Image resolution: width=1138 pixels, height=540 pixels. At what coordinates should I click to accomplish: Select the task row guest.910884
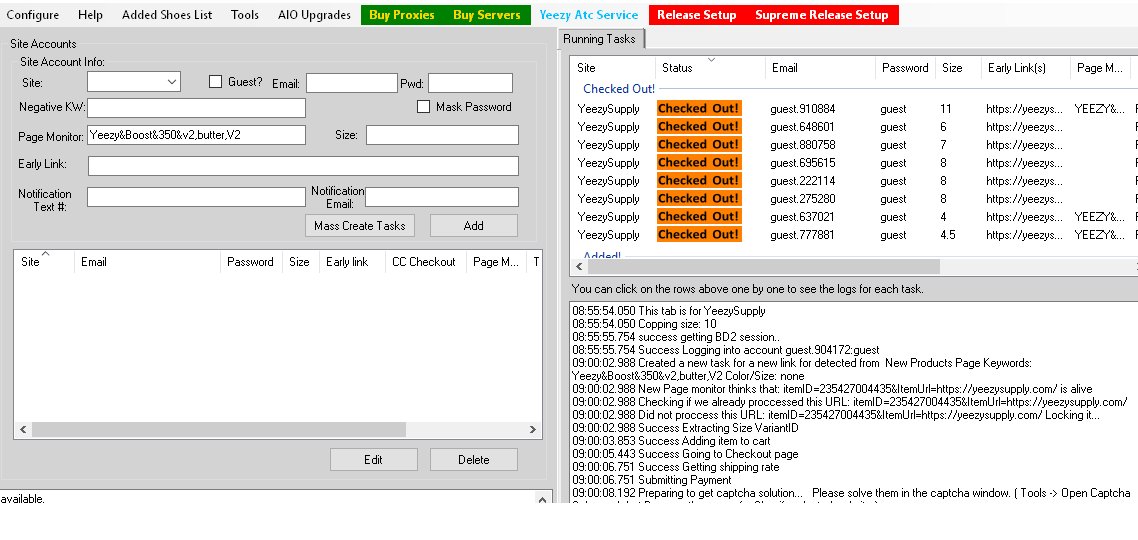pos(854,109)
